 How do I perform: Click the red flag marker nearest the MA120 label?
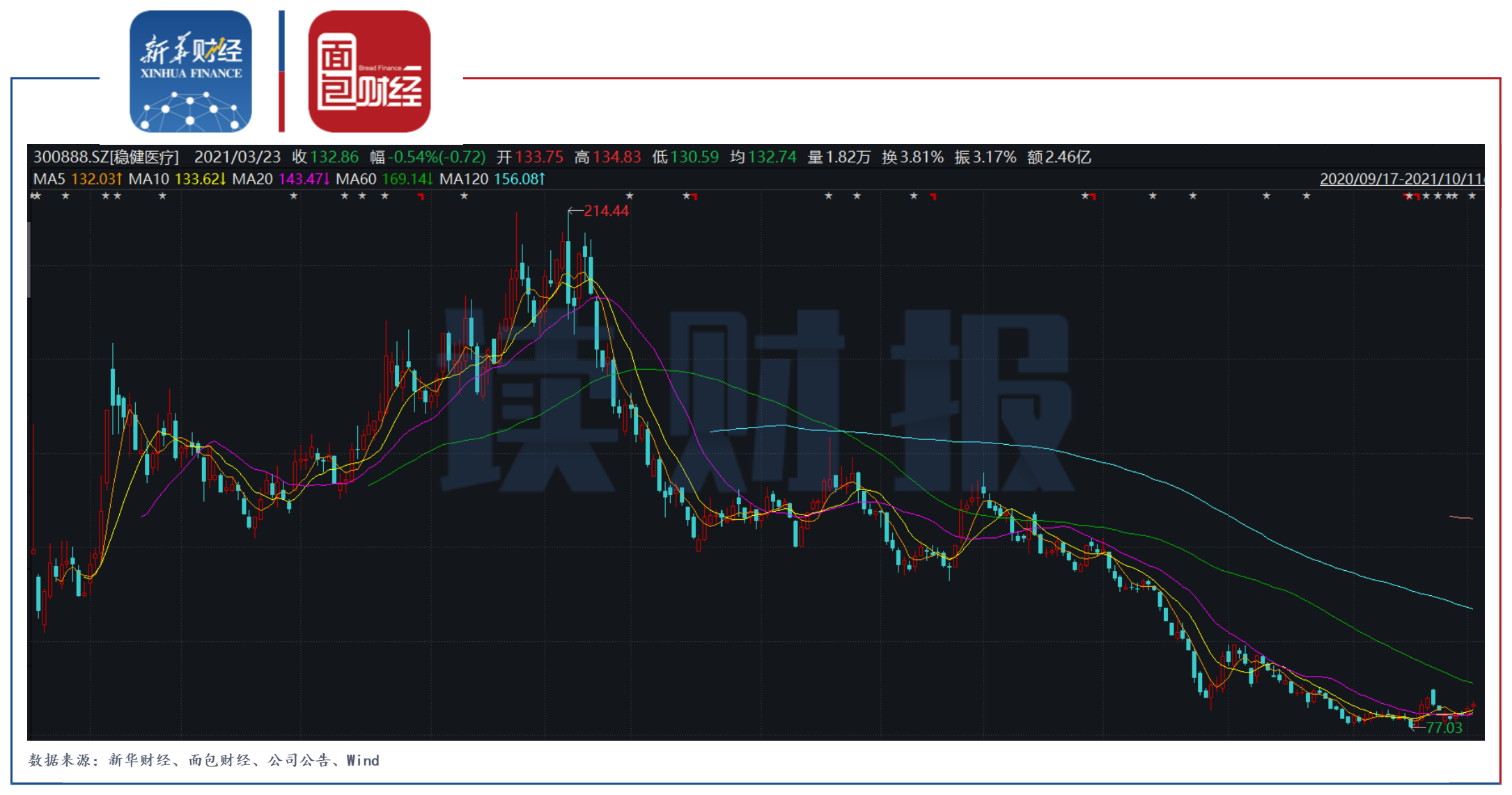pyautogui.click(x=421, y=197)
